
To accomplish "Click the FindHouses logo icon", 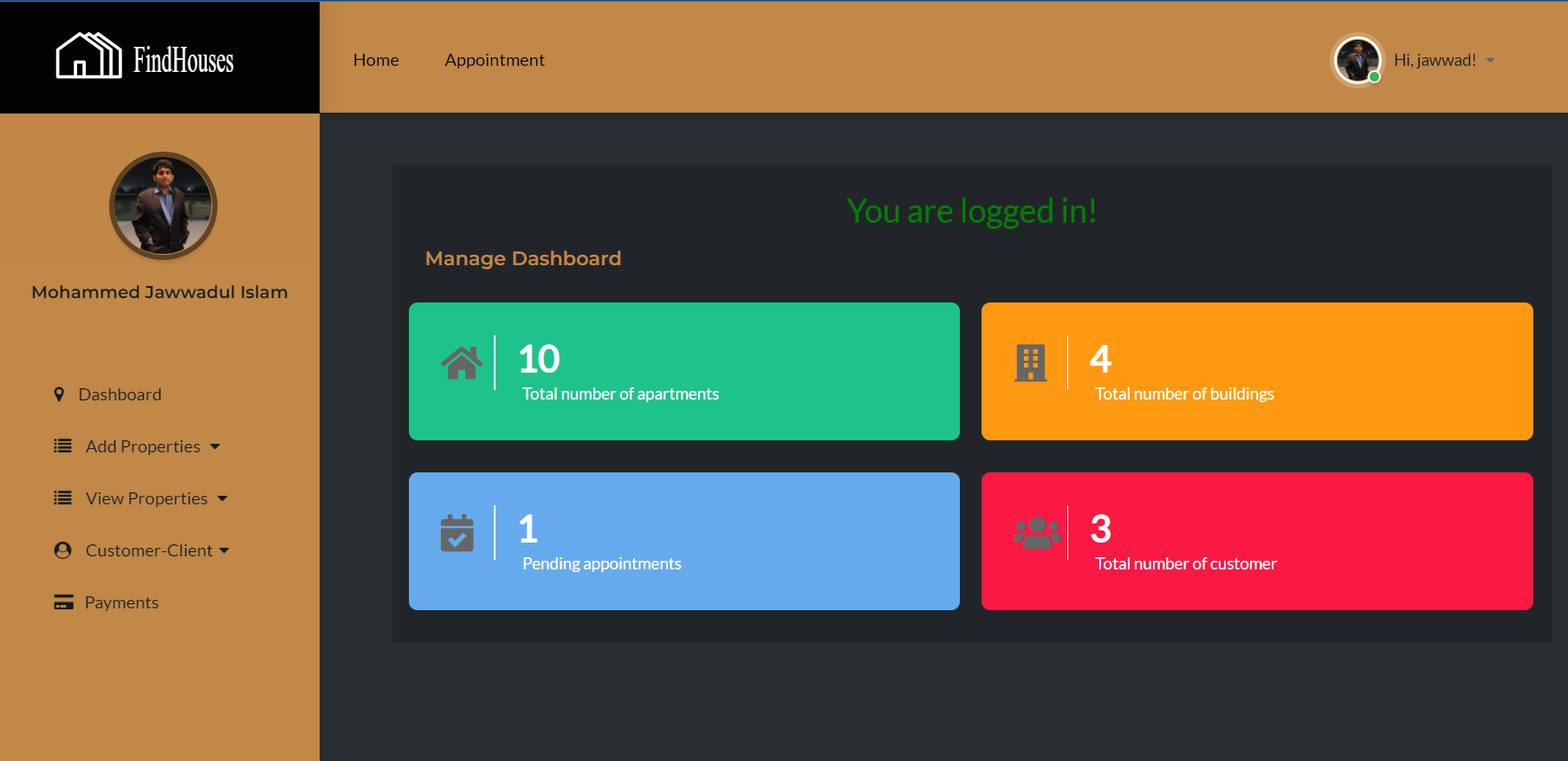I will 88,56.
